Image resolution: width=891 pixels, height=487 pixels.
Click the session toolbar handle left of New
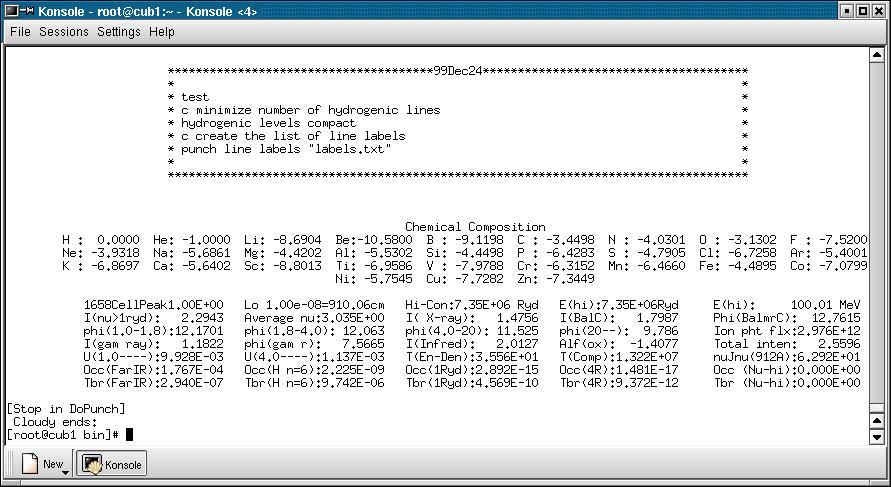pos(10,464)
